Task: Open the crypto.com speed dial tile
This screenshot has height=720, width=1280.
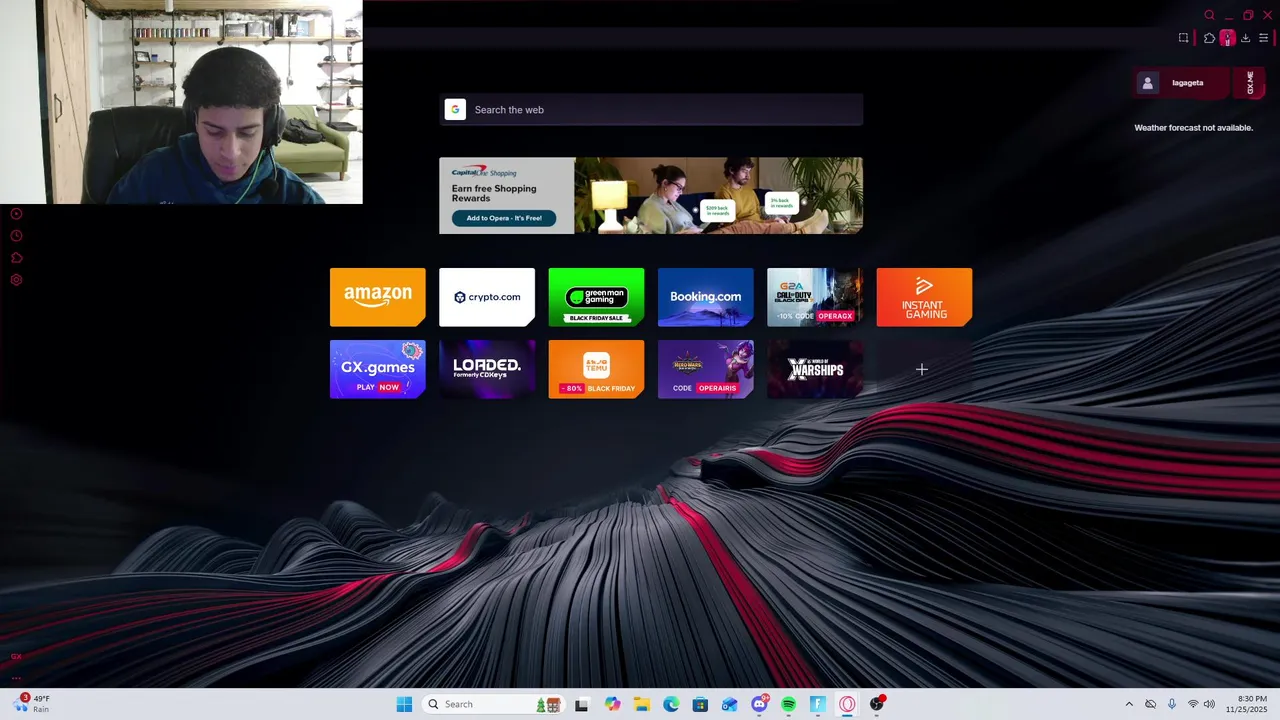Action: 487,297
